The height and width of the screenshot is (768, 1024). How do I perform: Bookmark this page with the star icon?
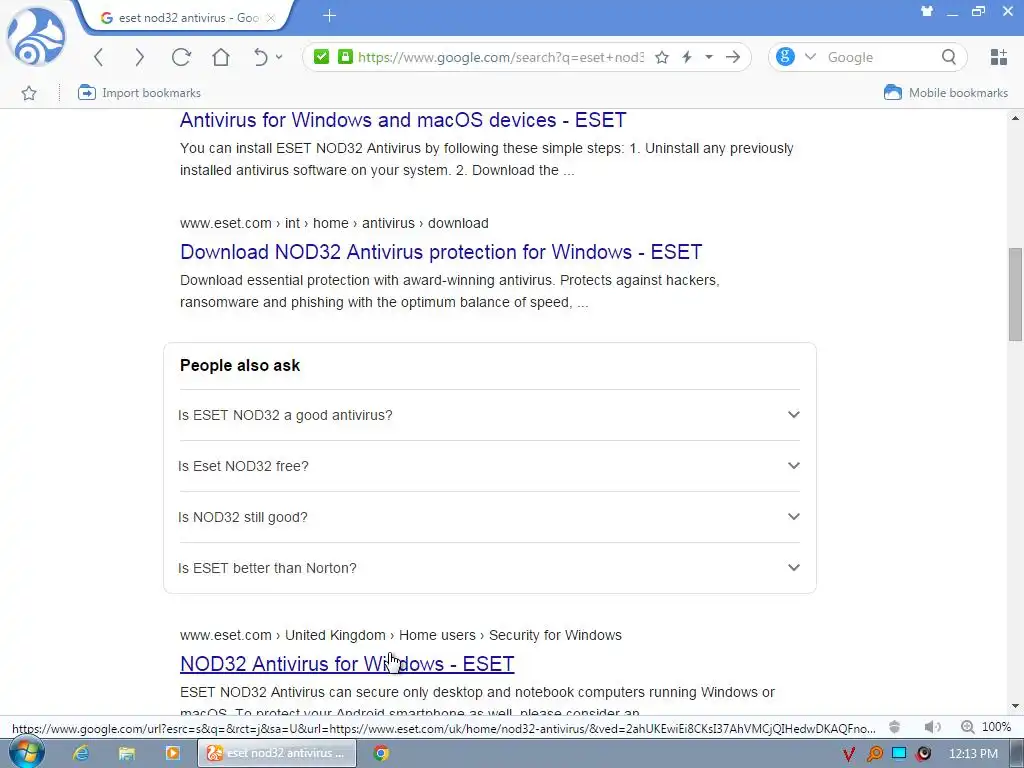(x=662, y=57)
